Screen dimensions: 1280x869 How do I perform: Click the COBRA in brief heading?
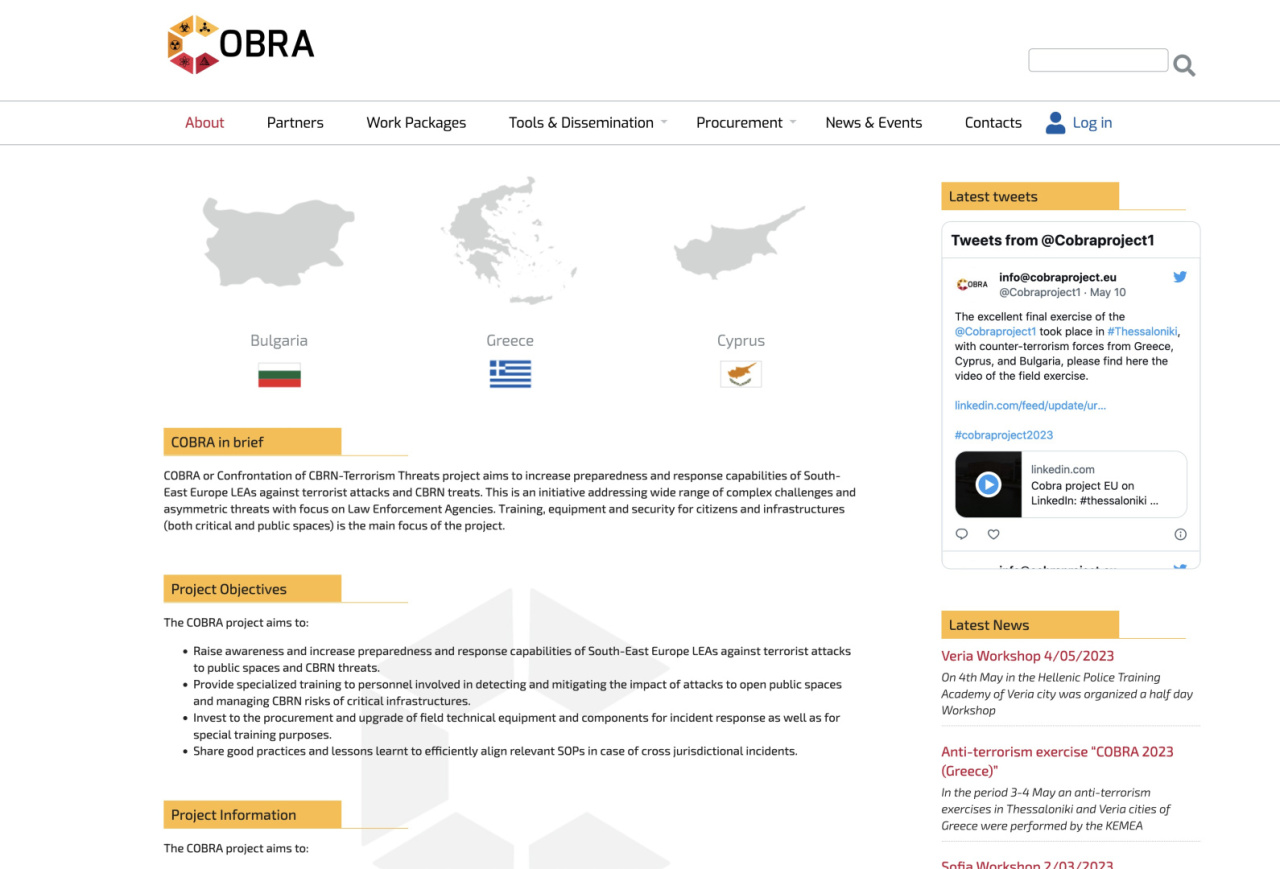252,442
